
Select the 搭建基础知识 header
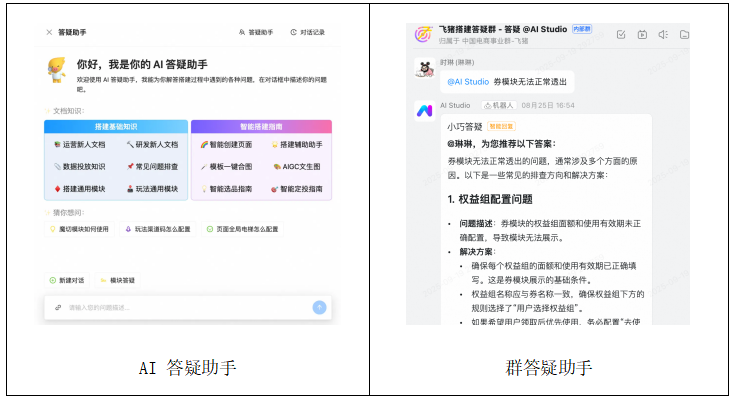116,127
